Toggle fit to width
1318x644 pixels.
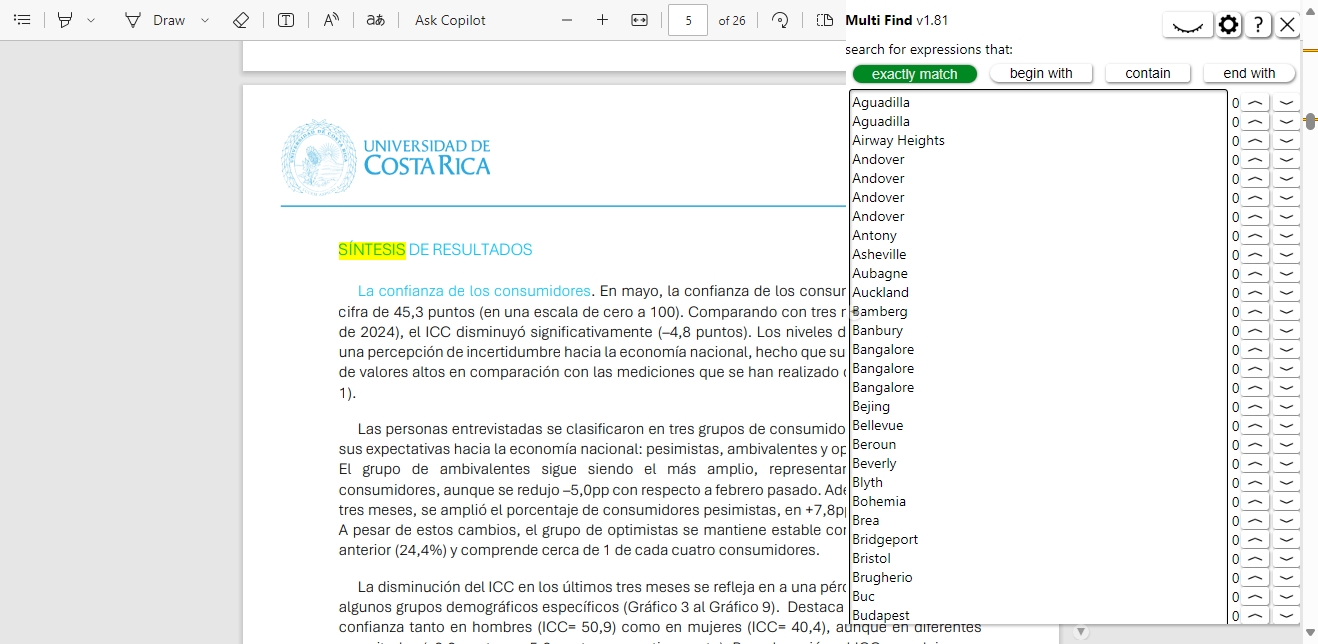(x=640, y=20)
